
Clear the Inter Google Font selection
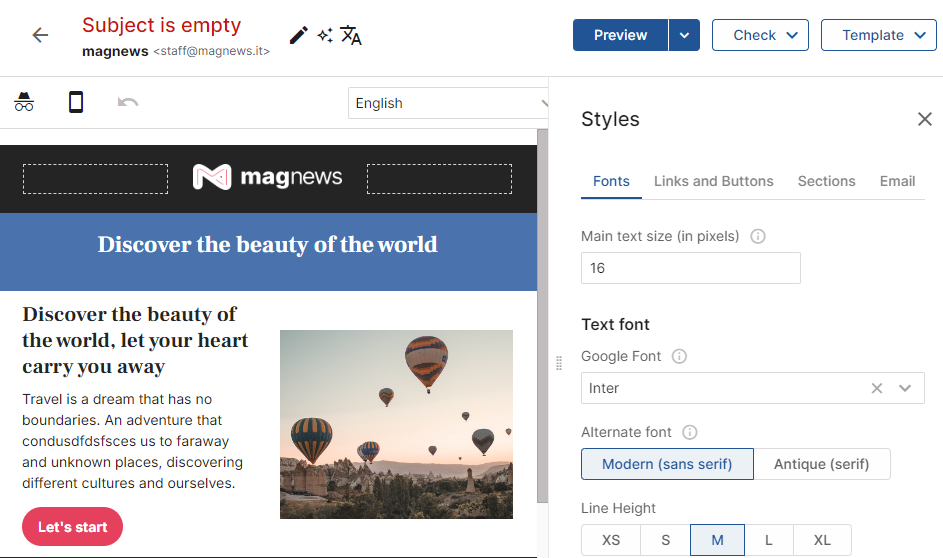click(877, 388)
